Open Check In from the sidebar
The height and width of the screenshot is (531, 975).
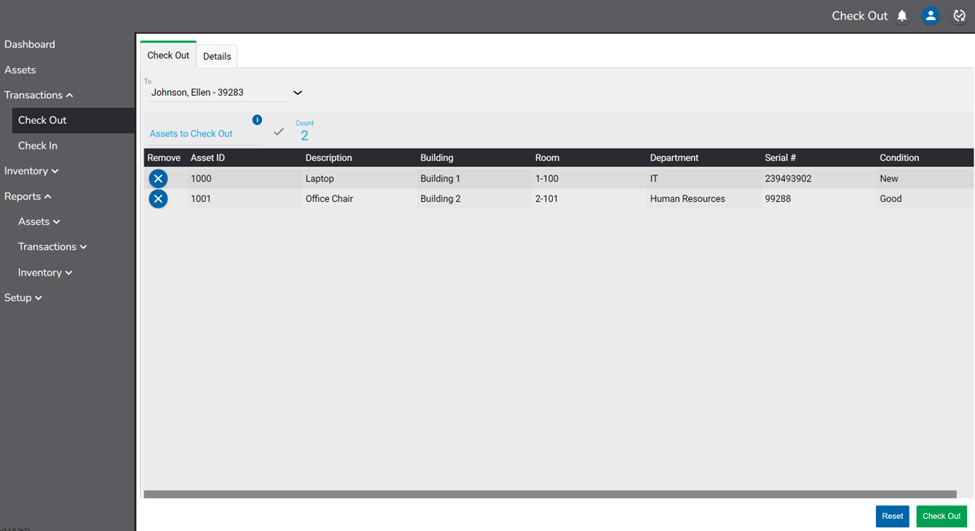(x=38, y=146)
